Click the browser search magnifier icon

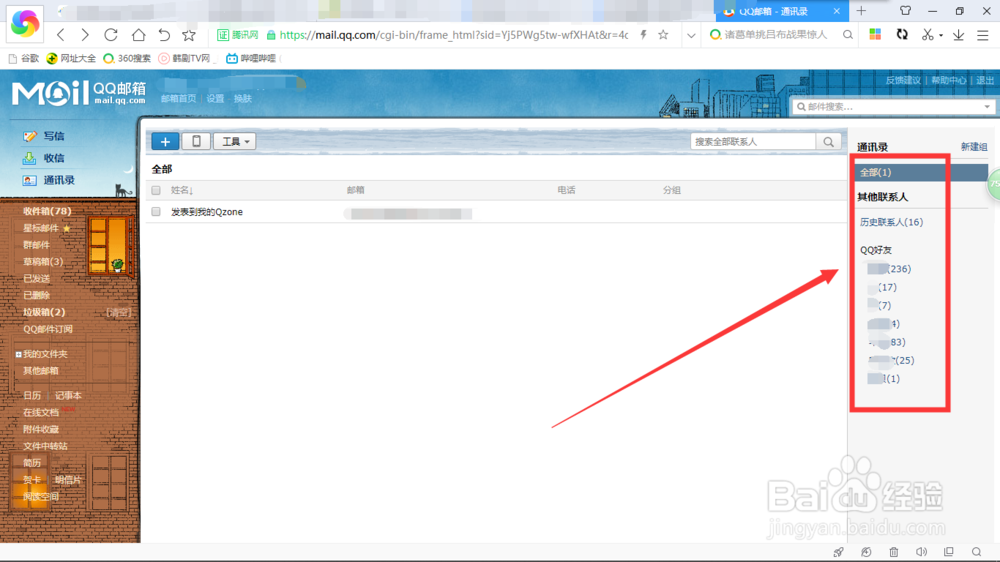[848, 35]
